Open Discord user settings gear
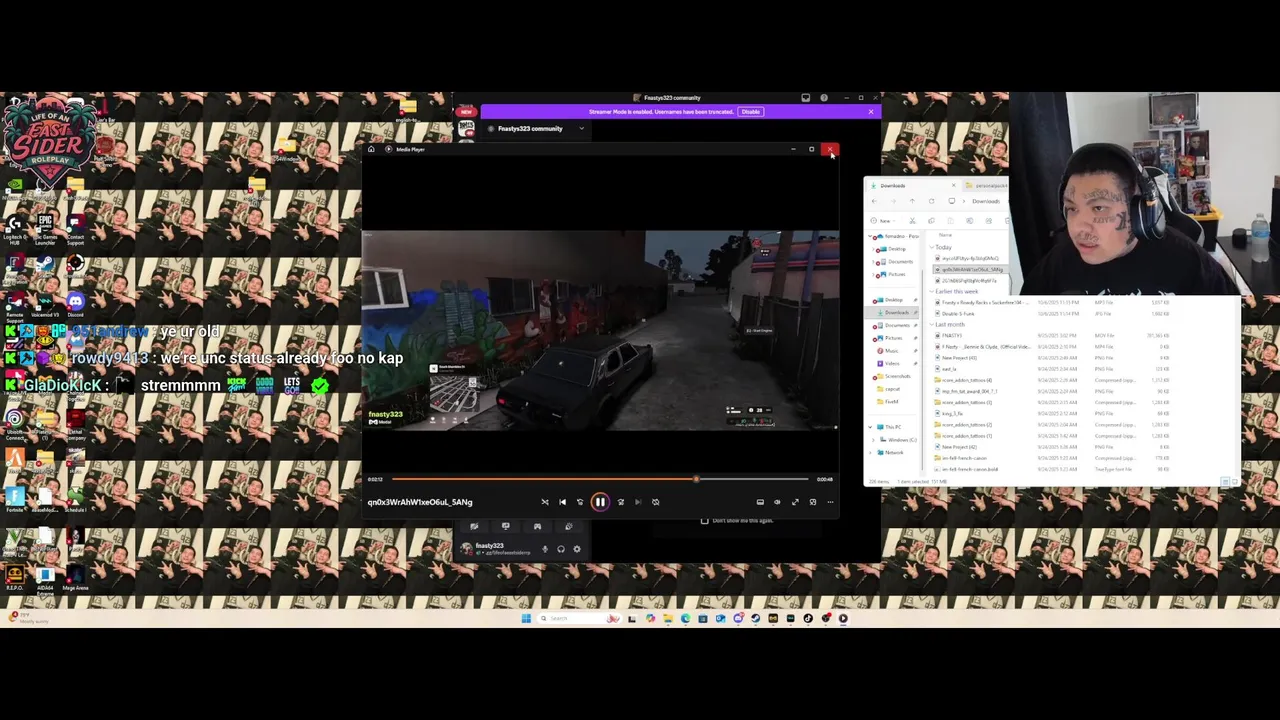 click(577, 549)
